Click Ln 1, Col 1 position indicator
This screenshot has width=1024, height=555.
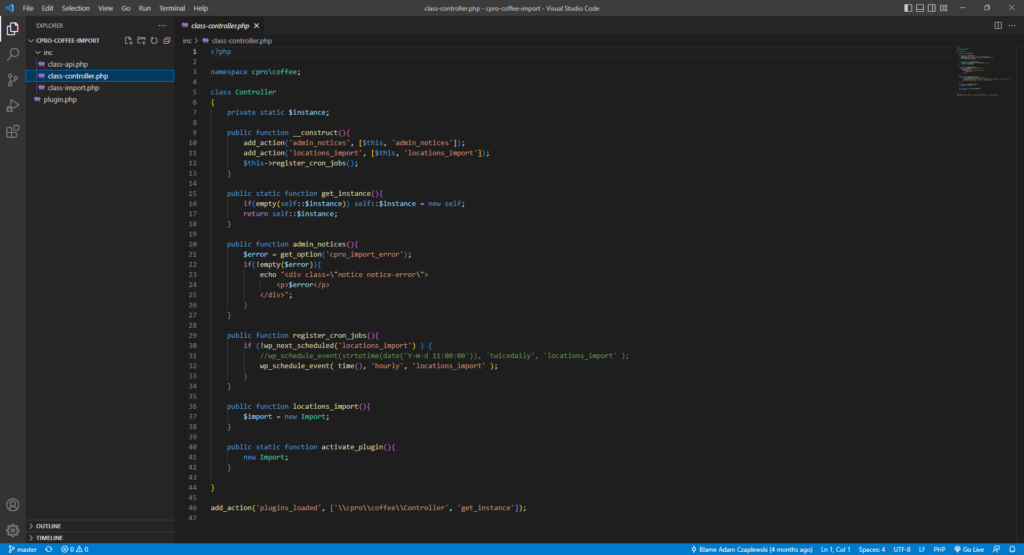(835, 549)
